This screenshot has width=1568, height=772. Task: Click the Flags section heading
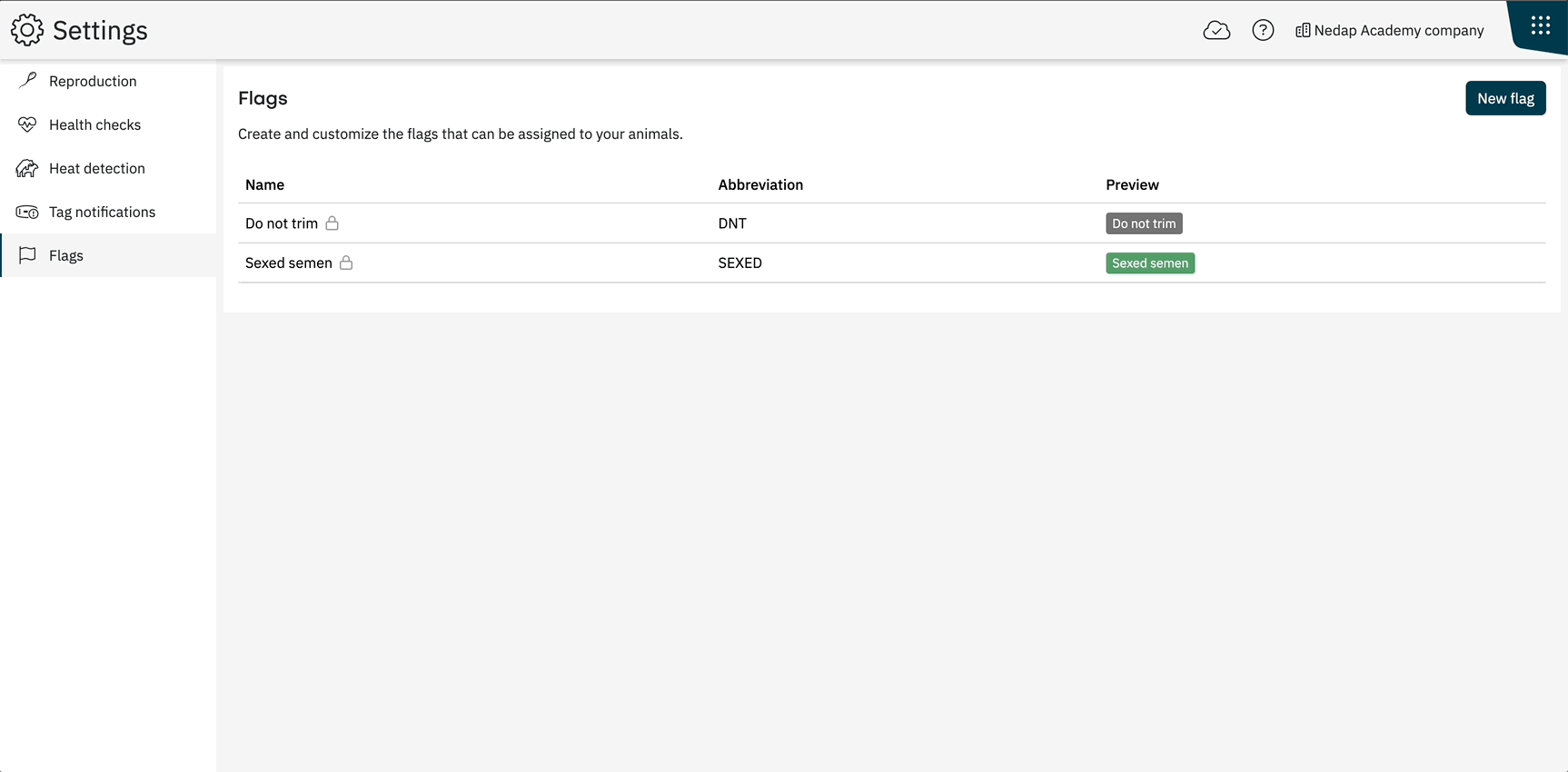click(263, 98)
